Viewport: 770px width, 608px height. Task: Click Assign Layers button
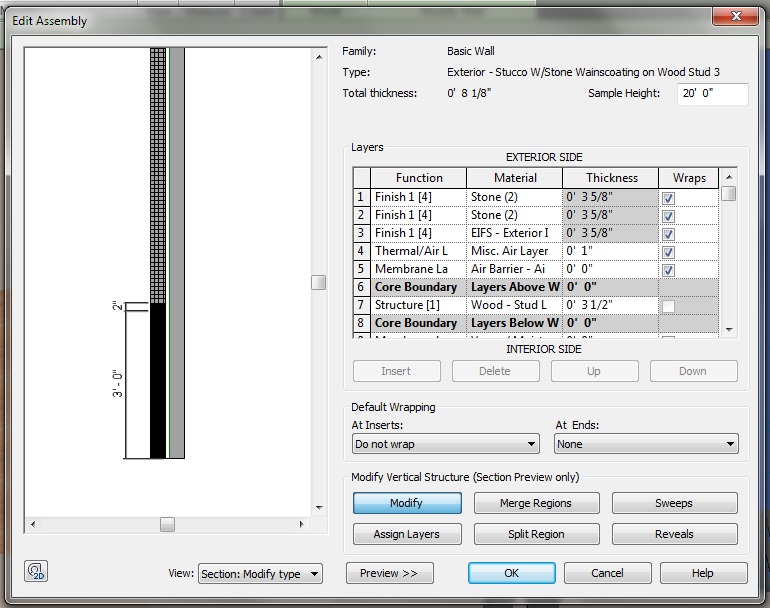pyautogui.click(x=407, y=534)
